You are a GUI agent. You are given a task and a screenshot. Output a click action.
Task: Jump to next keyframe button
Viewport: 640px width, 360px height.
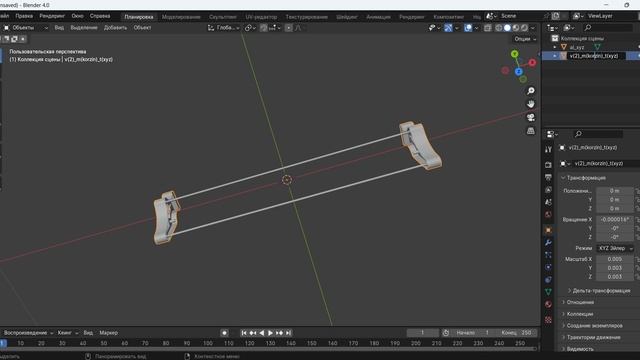tap(279, 333)
